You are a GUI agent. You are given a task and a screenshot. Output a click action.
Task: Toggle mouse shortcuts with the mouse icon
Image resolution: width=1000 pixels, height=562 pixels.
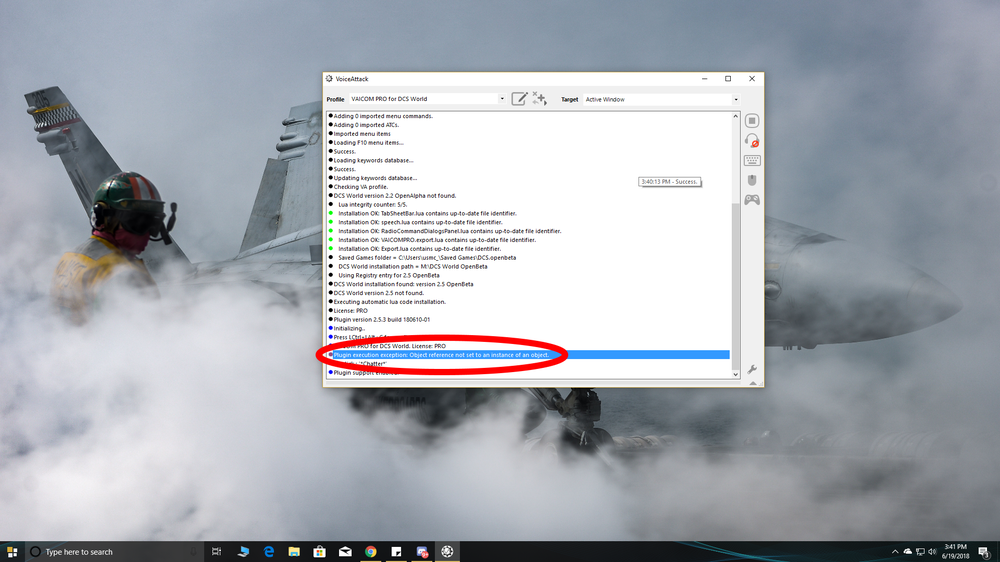tap(752, 180)
